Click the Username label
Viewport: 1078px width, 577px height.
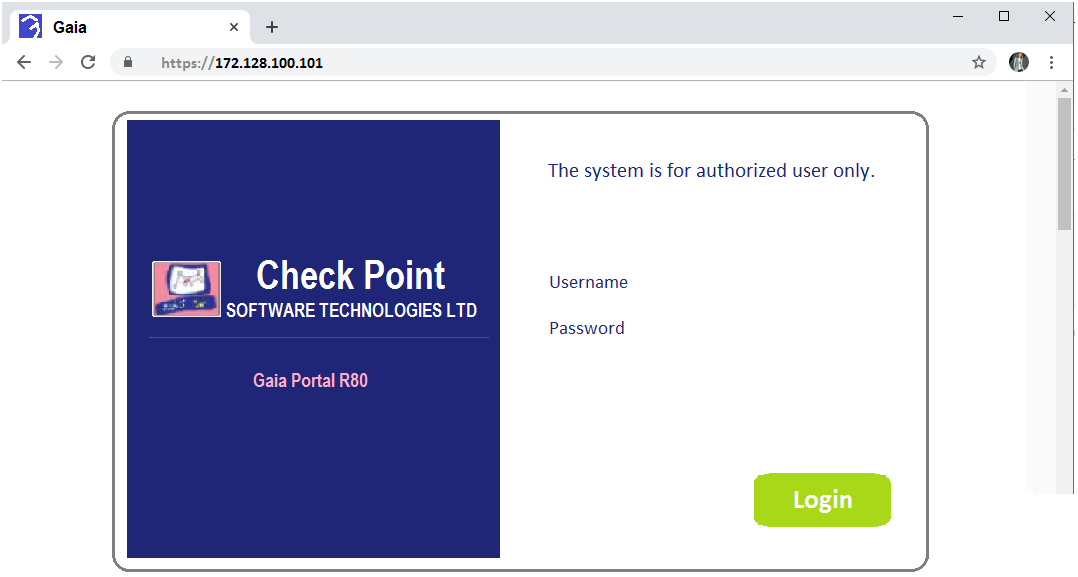(588, 282)
